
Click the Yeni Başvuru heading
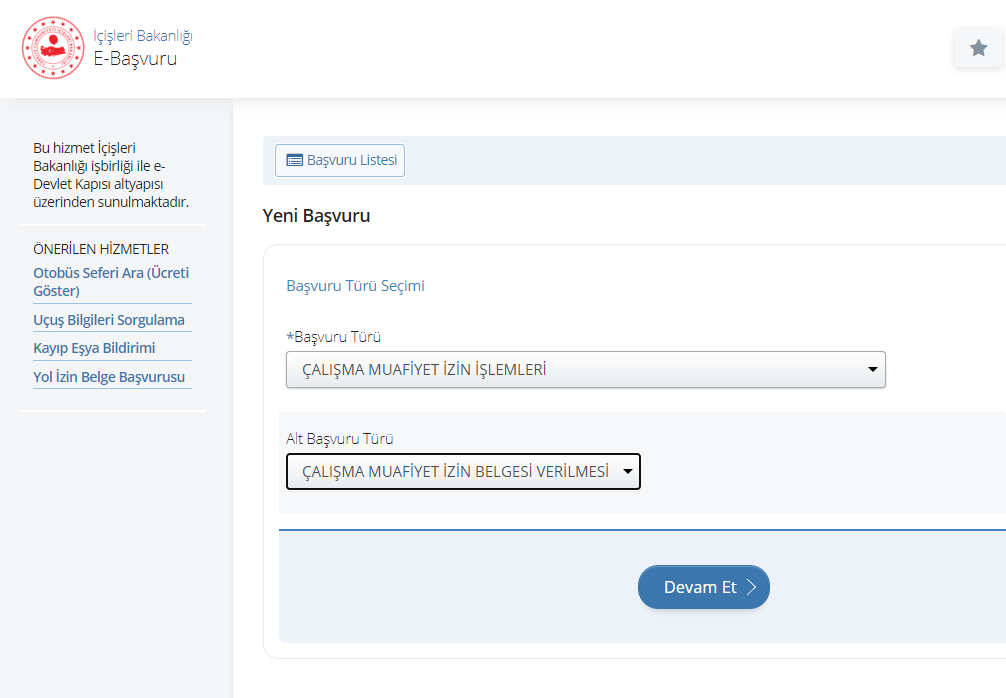coord(316,216)
